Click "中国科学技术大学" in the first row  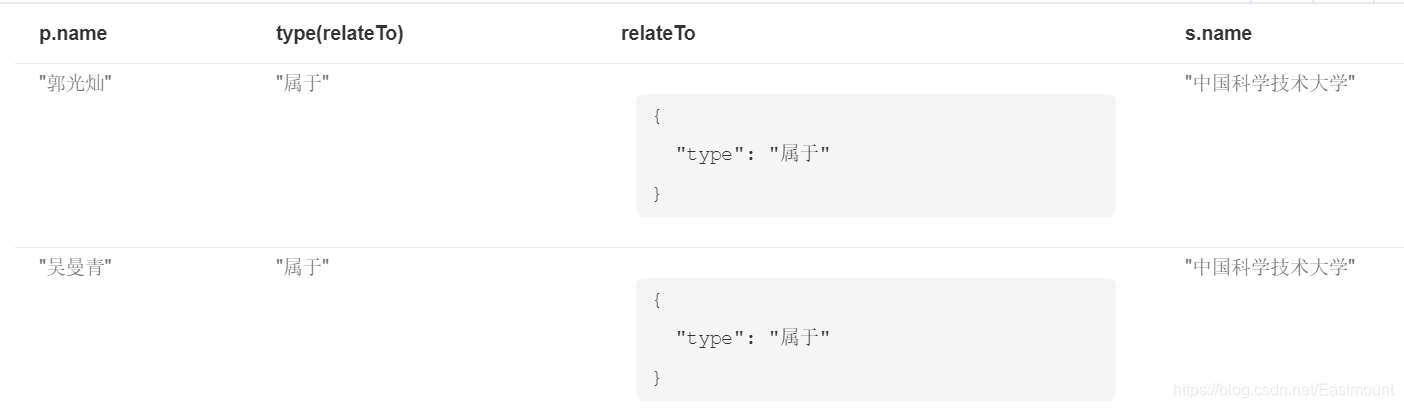pyautogui.click(x=1270, y=83)
